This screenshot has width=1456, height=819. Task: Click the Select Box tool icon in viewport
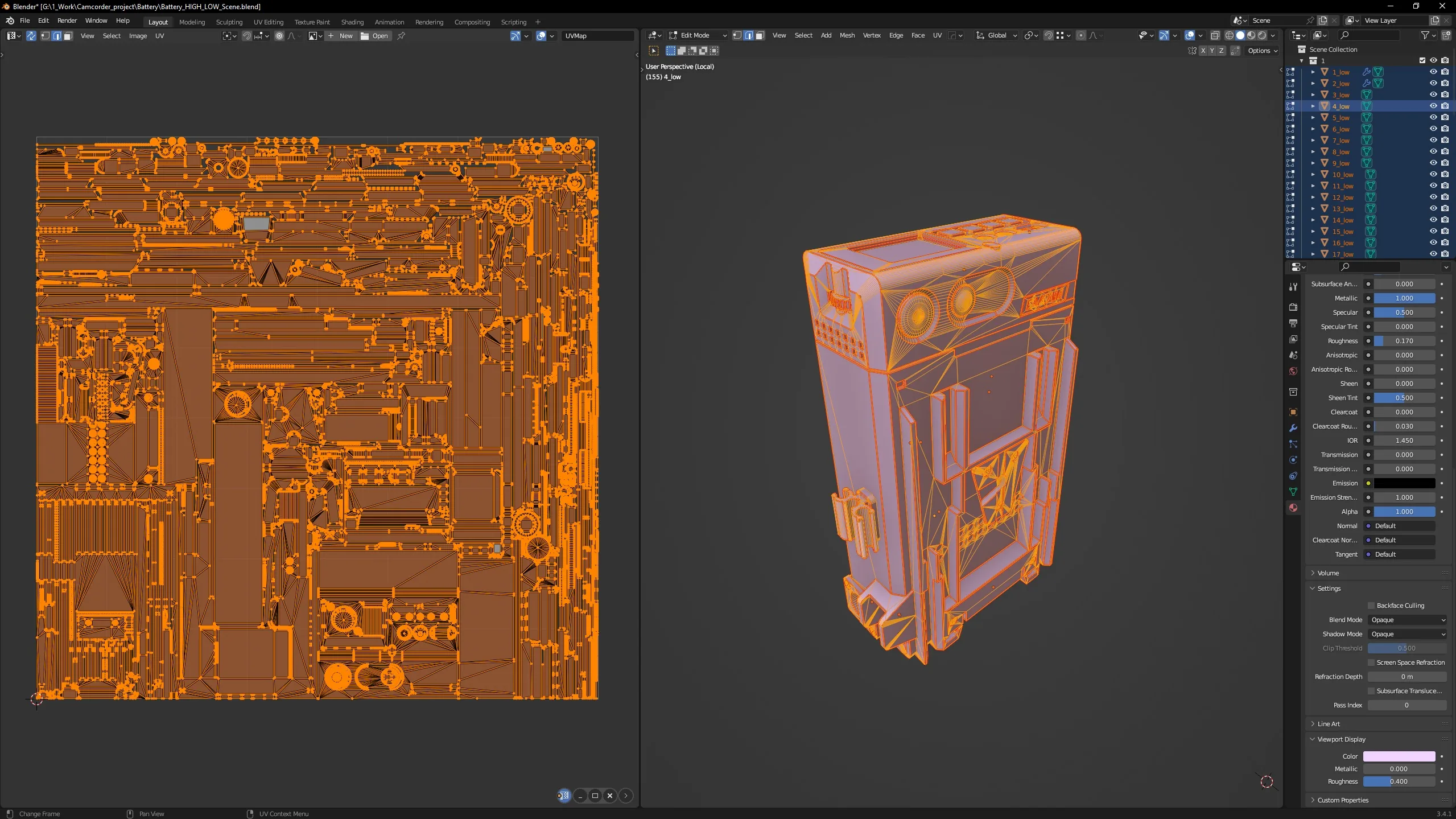coord(654,51)
